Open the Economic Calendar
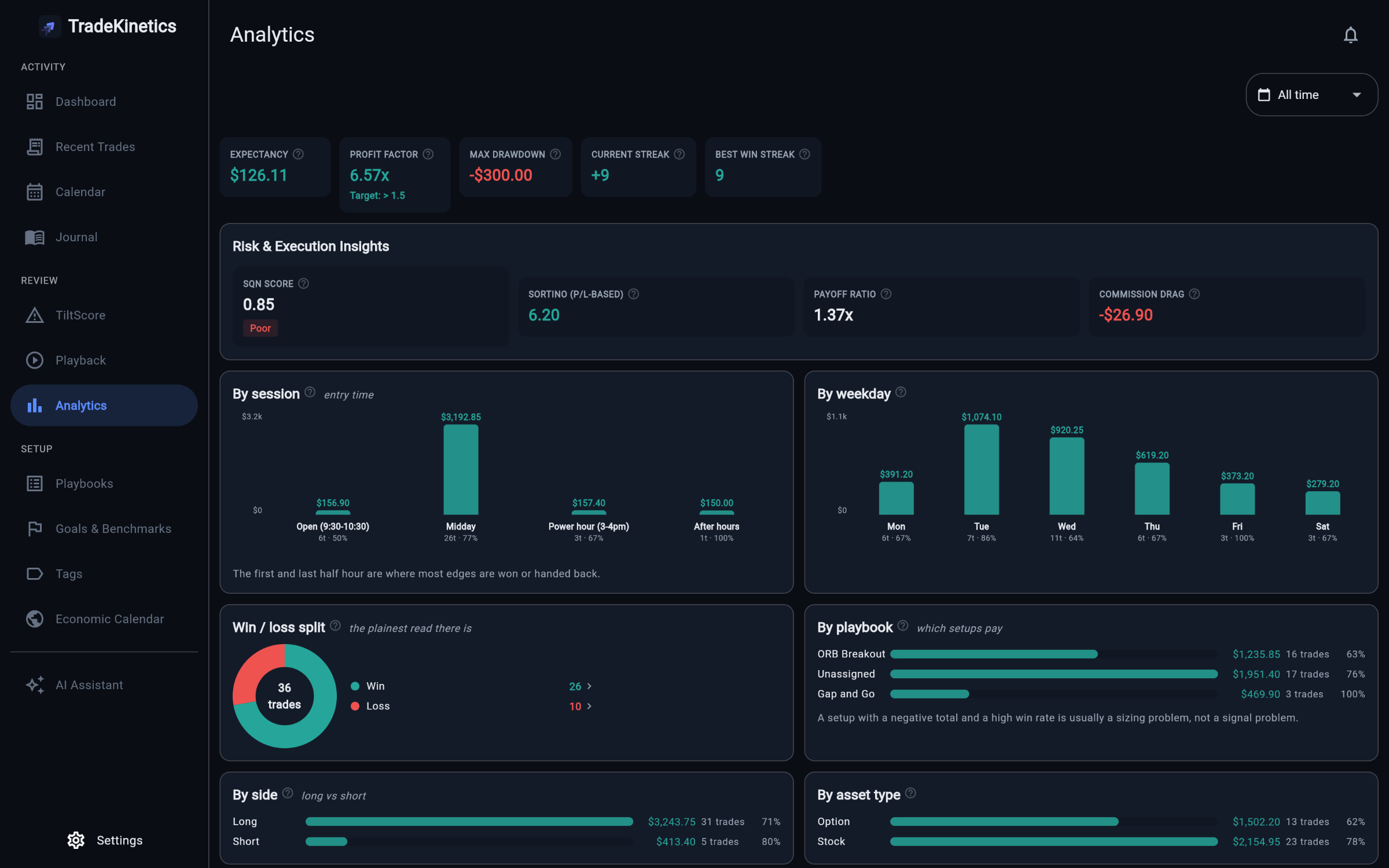The width and height of the screenshot is (1389, 868). 104,619
